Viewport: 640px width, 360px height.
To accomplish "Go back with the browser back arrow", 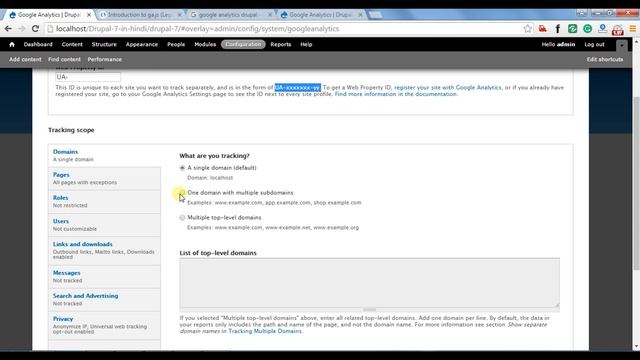I will tap(8, 29).
